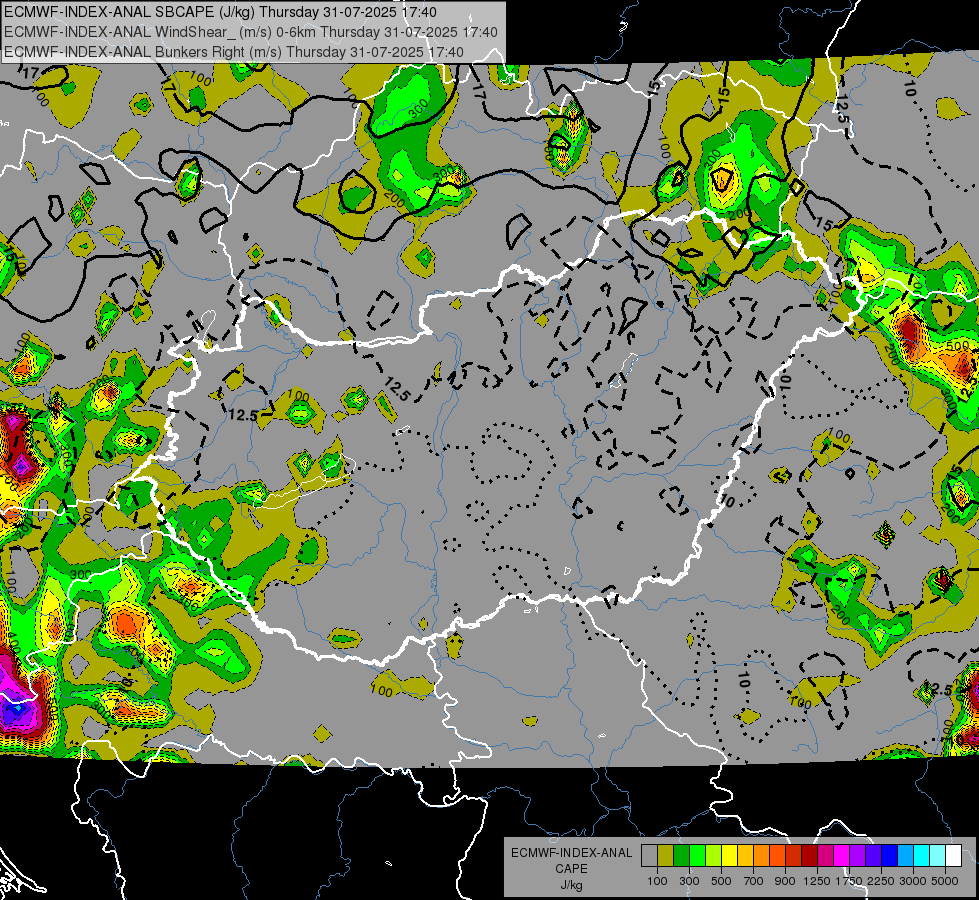
Task: Click the WindShear 0-6km title line
Action: point(250,32)
